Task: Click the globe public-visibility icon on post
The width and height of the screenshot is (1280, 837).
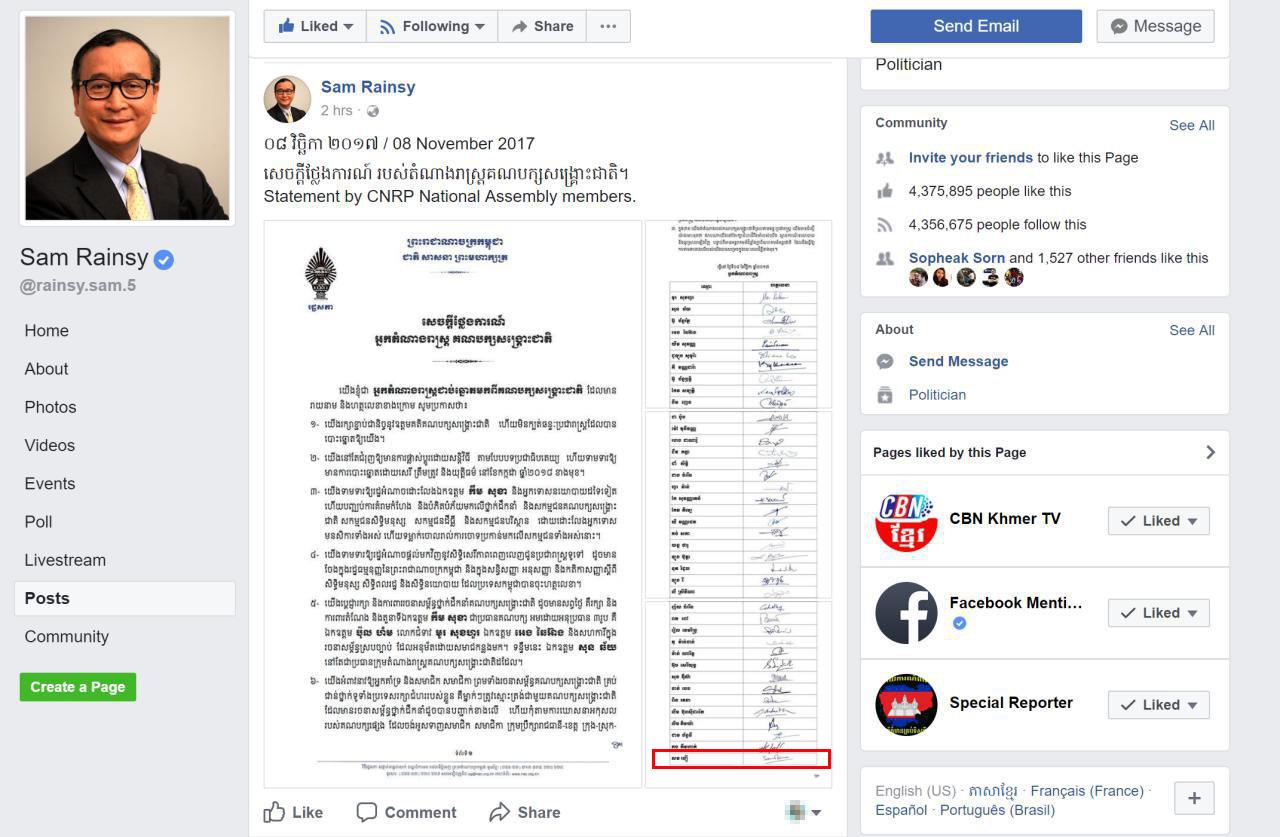Action: point(373,111)
